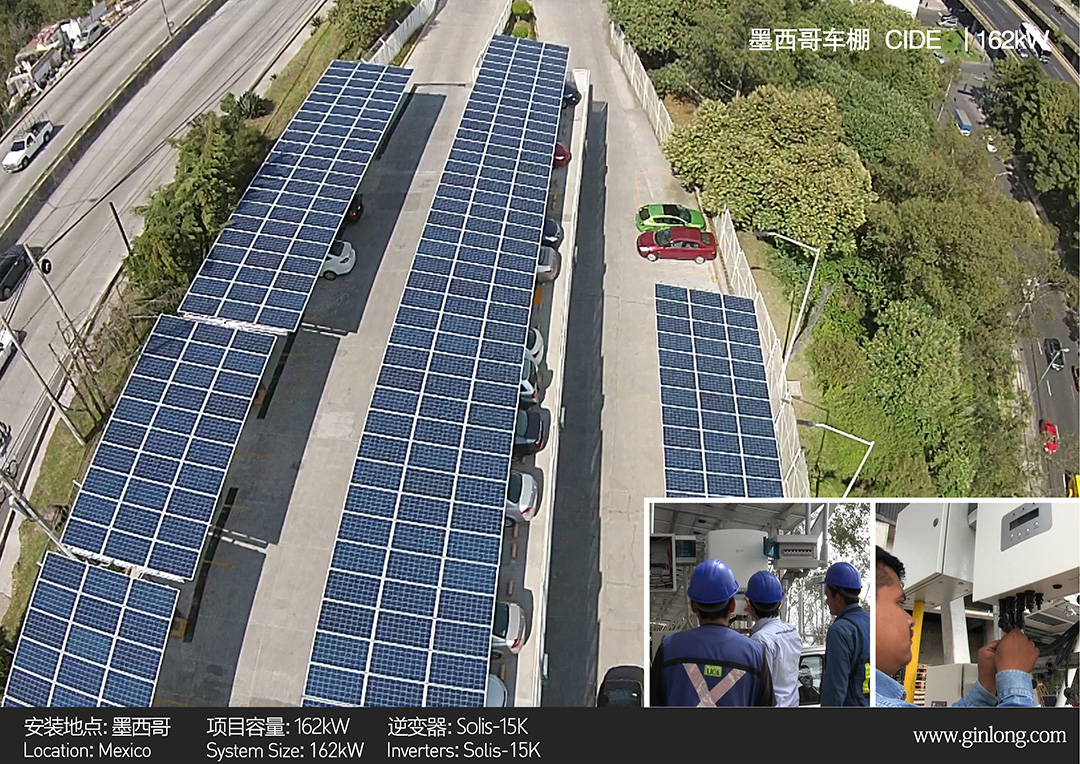Click the green car in the parking lot
1080x764 pixels.
pyautogui.click(x=669, y=217)
